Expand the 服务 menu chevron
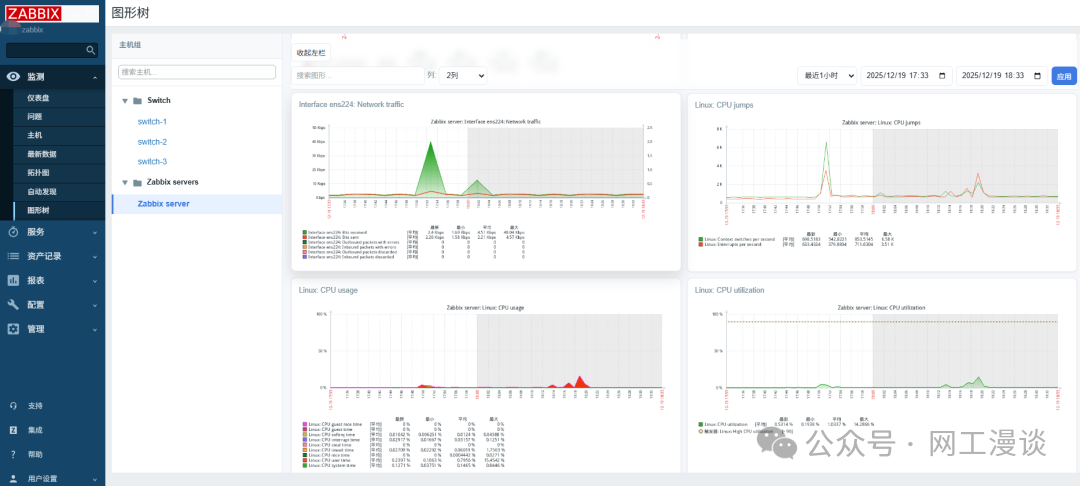 click(x=95, y=233)
